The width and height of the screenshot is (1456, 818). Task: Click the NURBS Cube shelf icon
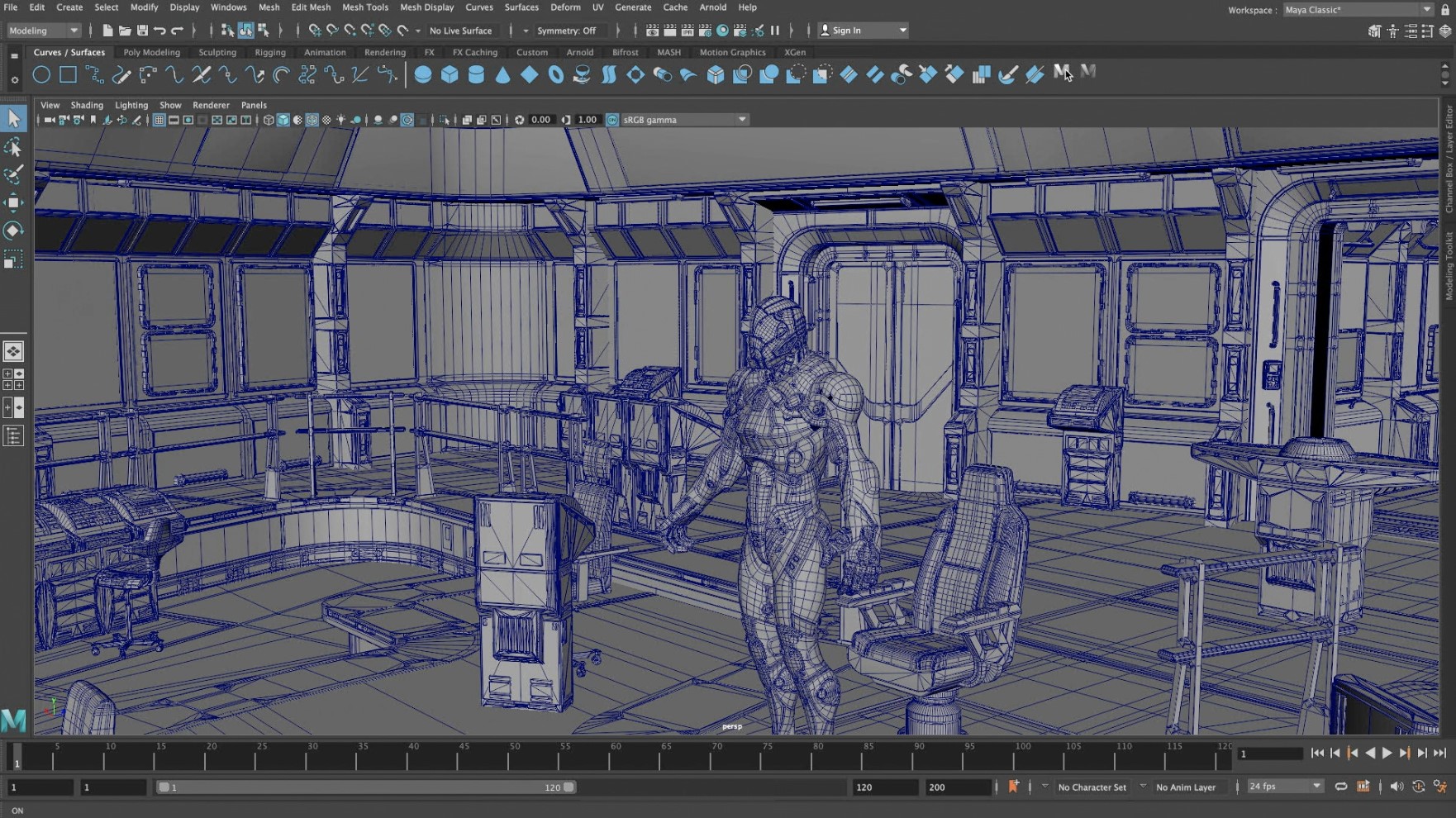(450, 74)
